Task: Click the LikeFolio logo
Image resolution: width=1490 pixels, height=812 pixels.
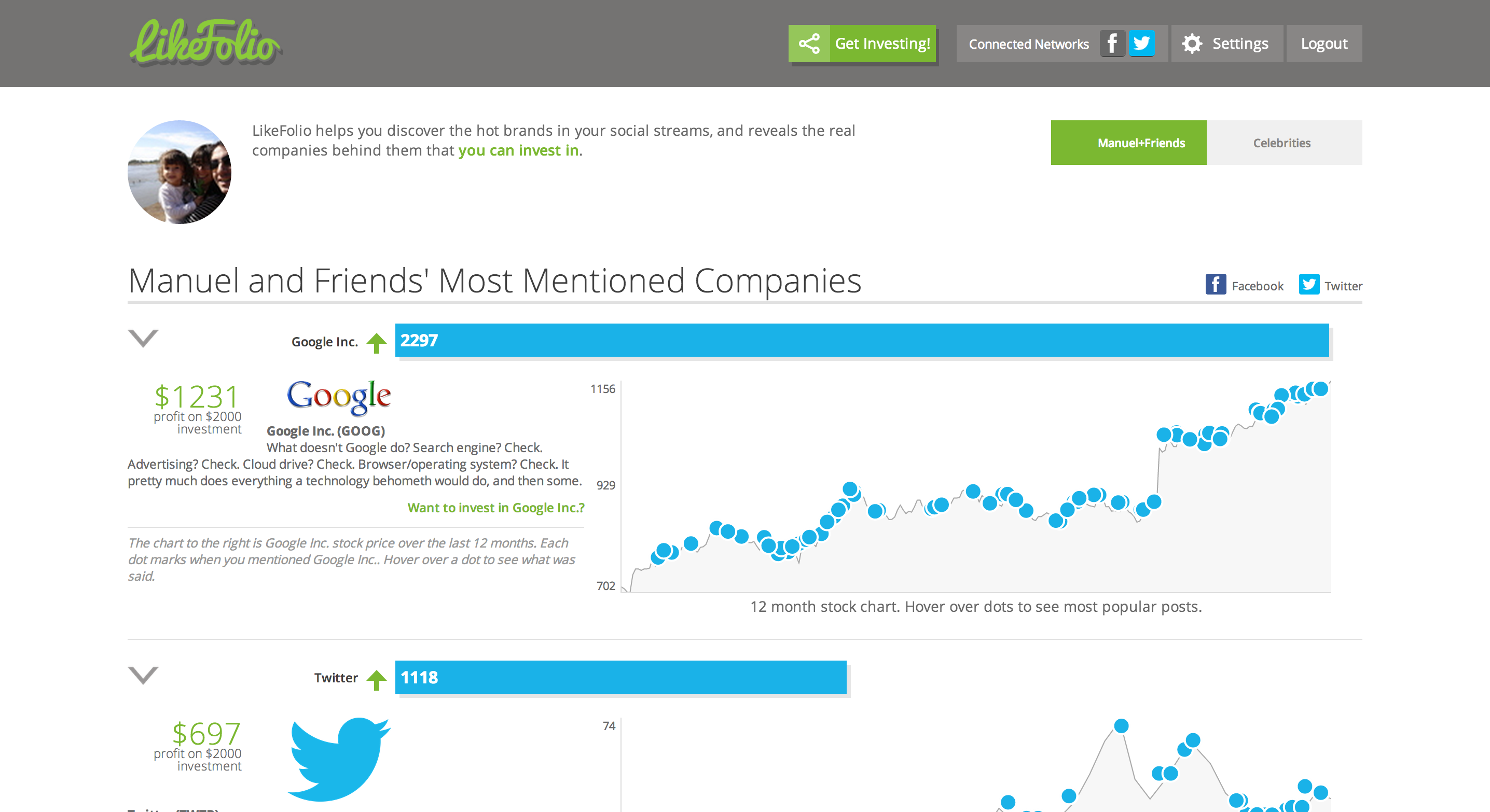Action: click(205, 42)
